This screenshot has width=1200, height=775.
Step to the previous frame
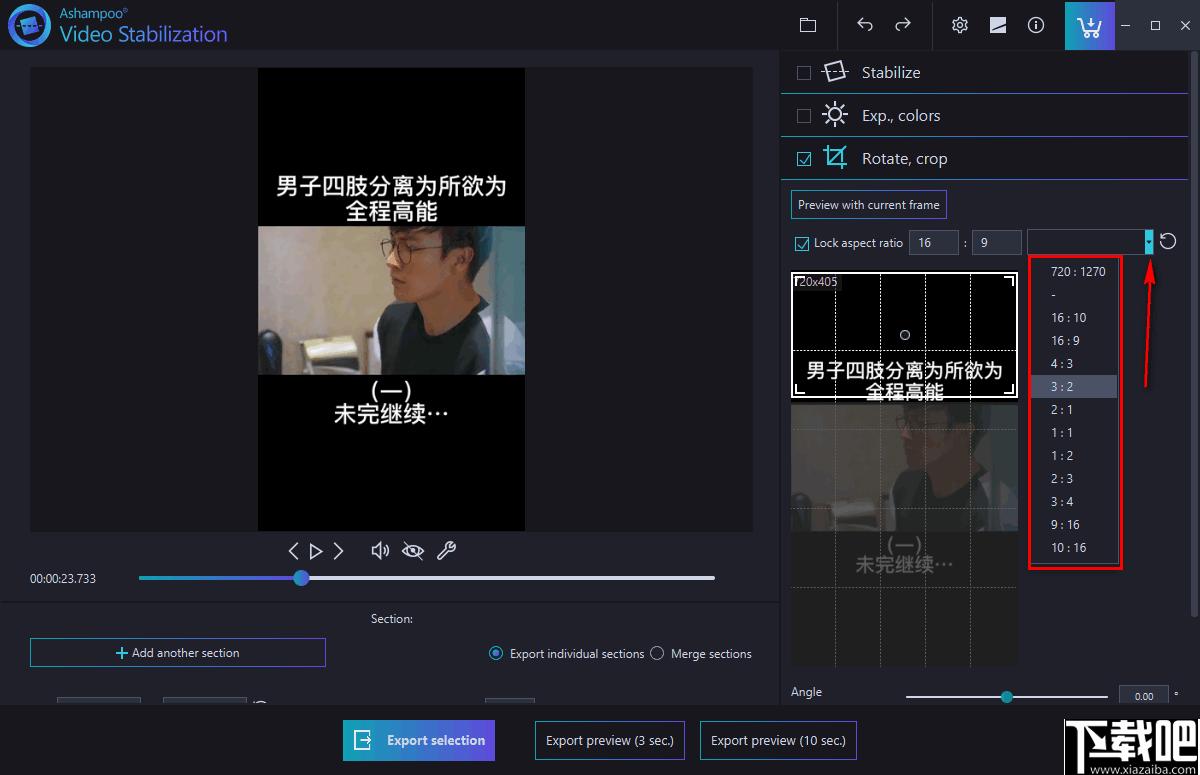(293, 551)
